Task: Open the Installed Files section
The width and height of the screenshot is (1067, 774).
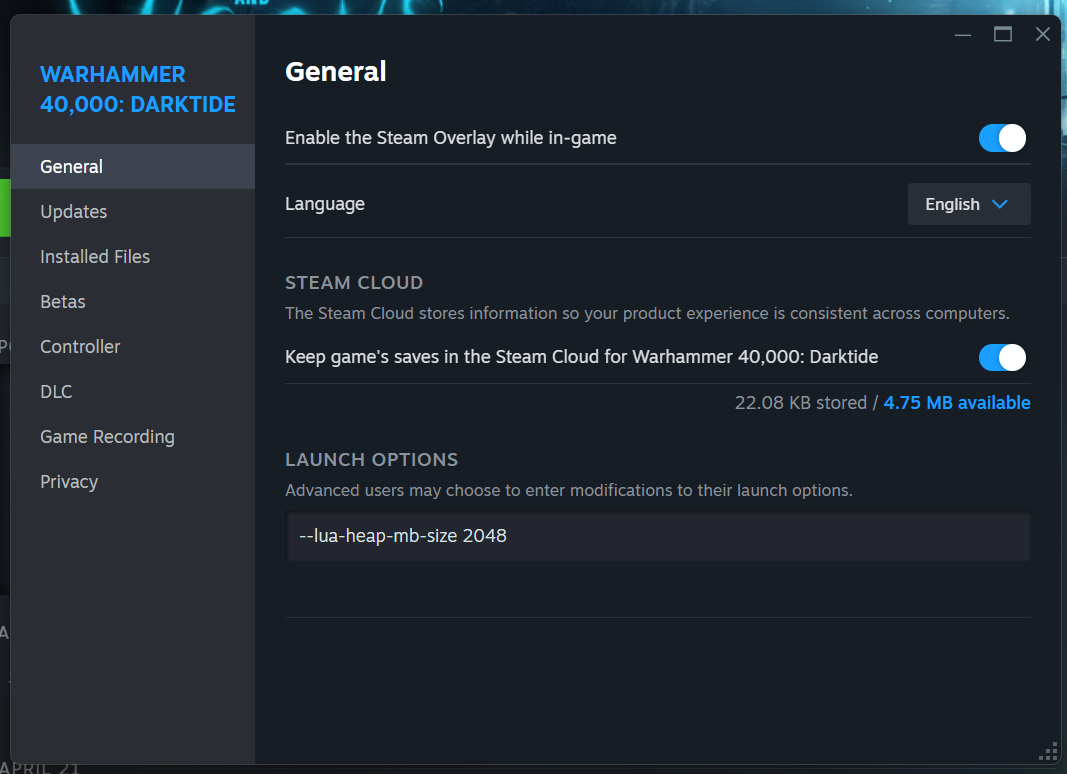Action: point(95,257)
